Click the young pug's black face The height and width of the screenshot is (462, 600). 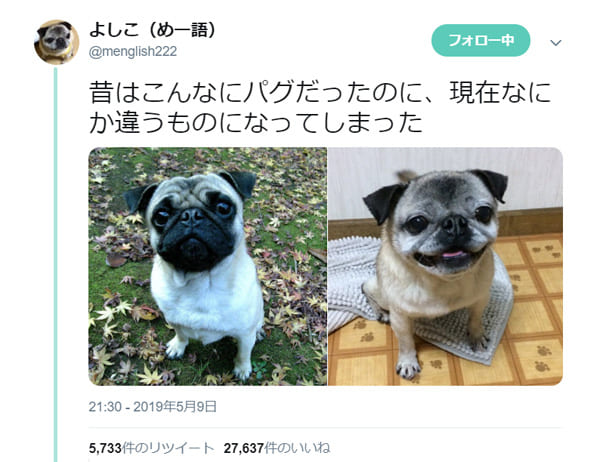(x=193, y=233)
